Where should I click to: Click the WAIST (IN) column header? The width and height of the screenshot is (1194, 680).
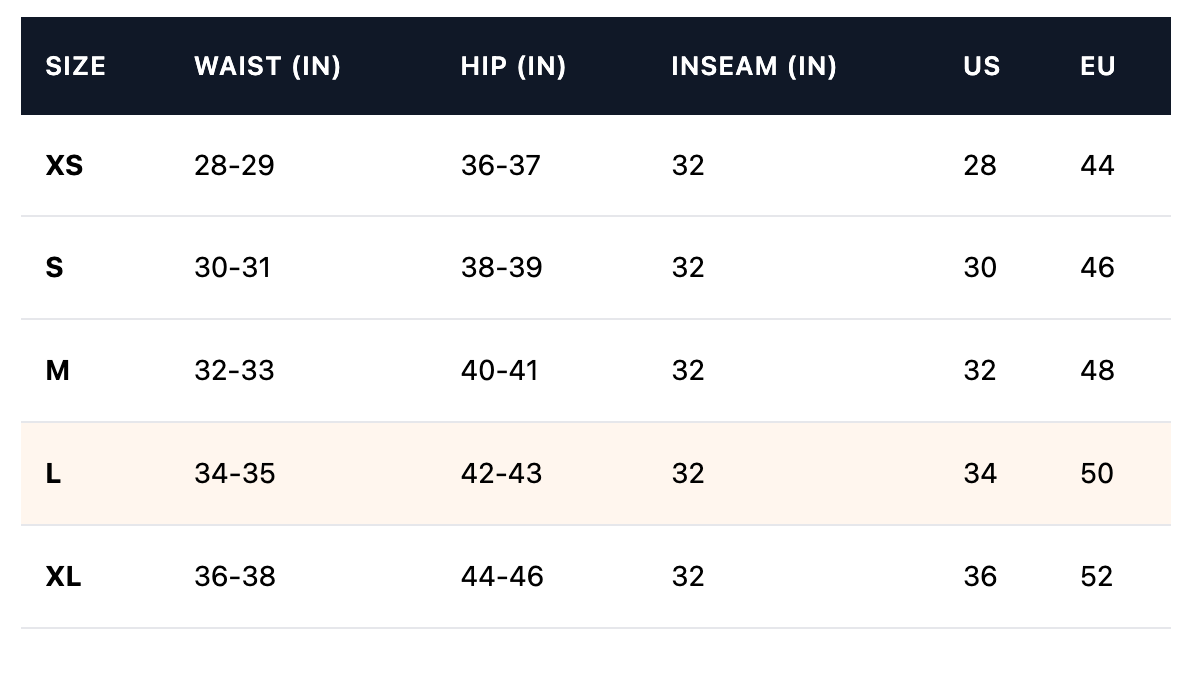tap(267, 66)
